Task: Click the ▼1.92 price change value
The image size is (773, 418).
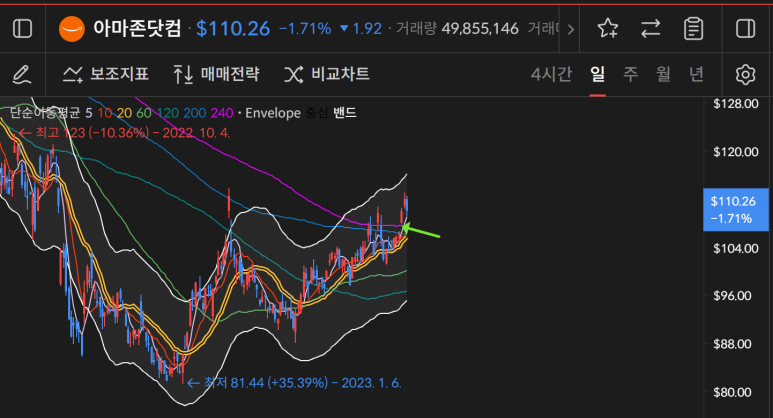Action: (x=361, y=29)
